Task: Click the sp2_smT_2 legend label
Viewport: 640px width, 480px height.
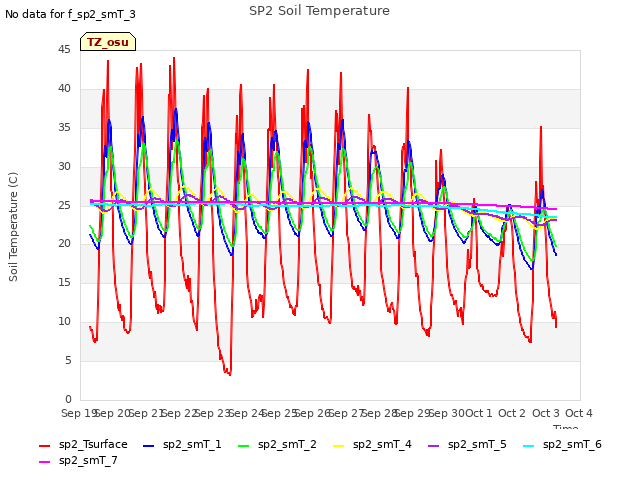Action: pos(287,444)
